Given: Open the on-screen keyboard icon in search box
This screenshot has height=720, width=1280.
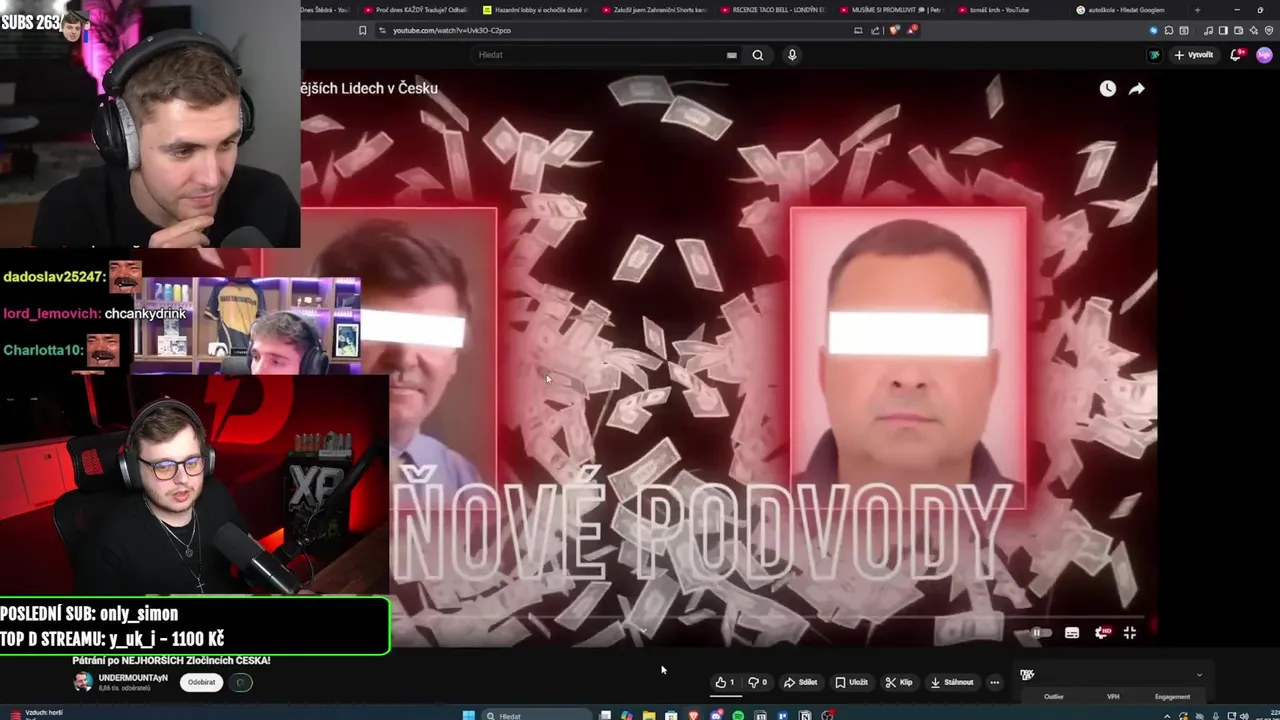Looking at the screenshot, I should click(x=732, y=55).
